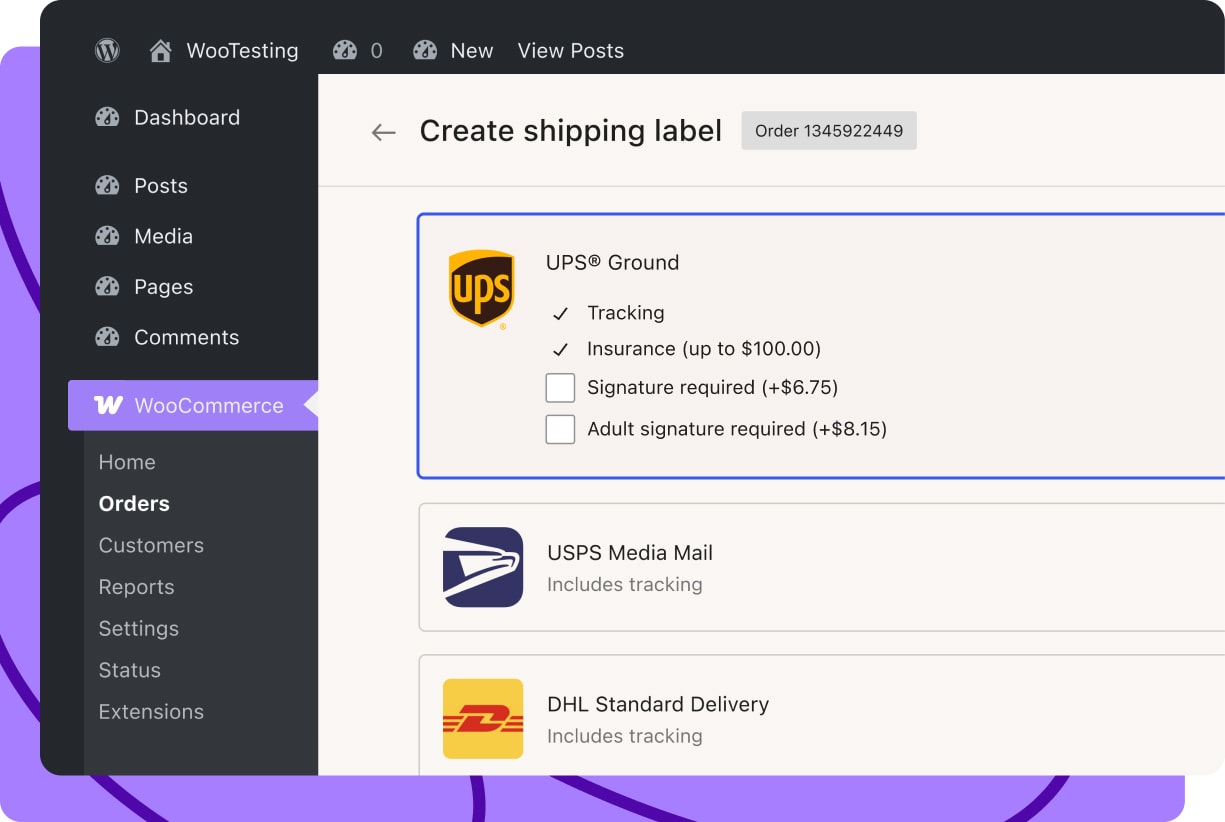This screenshot has height=822, width=1225.
Task: Click the USPS eagle logo
Action: tap(483, 567)
